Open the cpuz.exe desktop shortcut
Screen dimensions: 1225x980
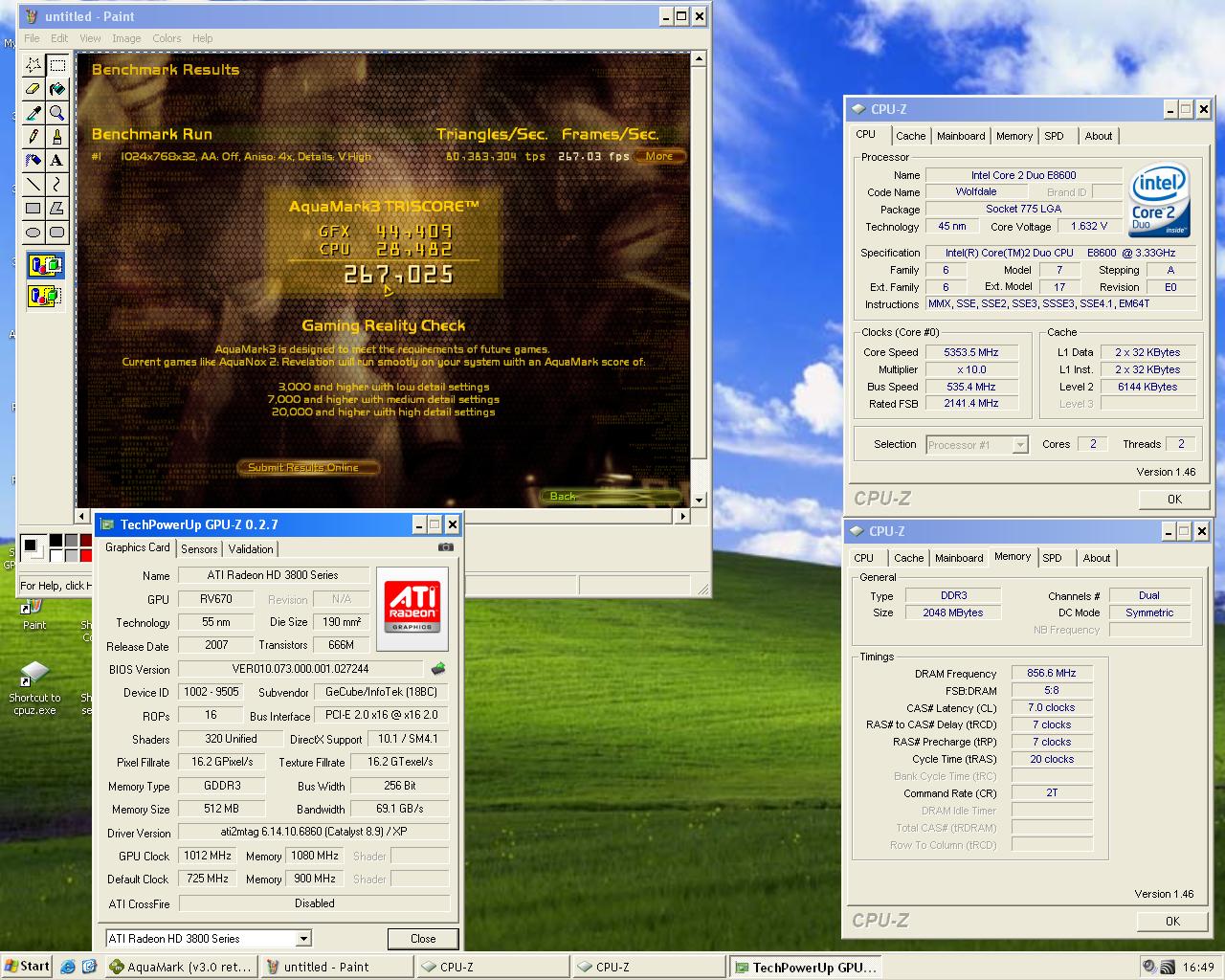coord(34,689)
